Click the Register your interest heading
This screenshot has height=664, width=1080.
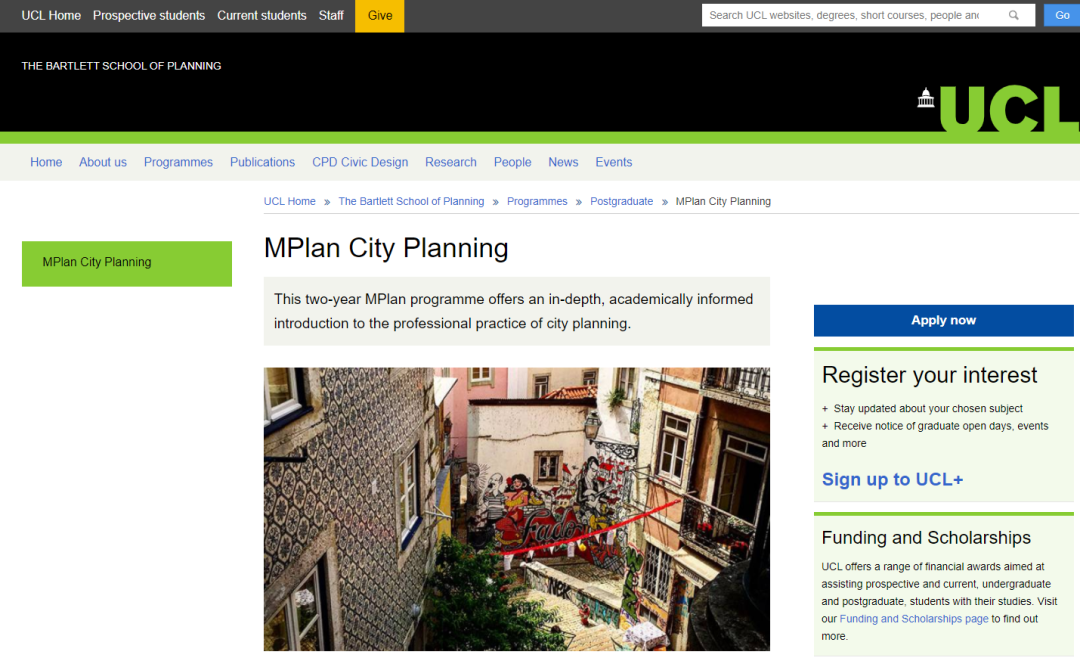point(929,375)
